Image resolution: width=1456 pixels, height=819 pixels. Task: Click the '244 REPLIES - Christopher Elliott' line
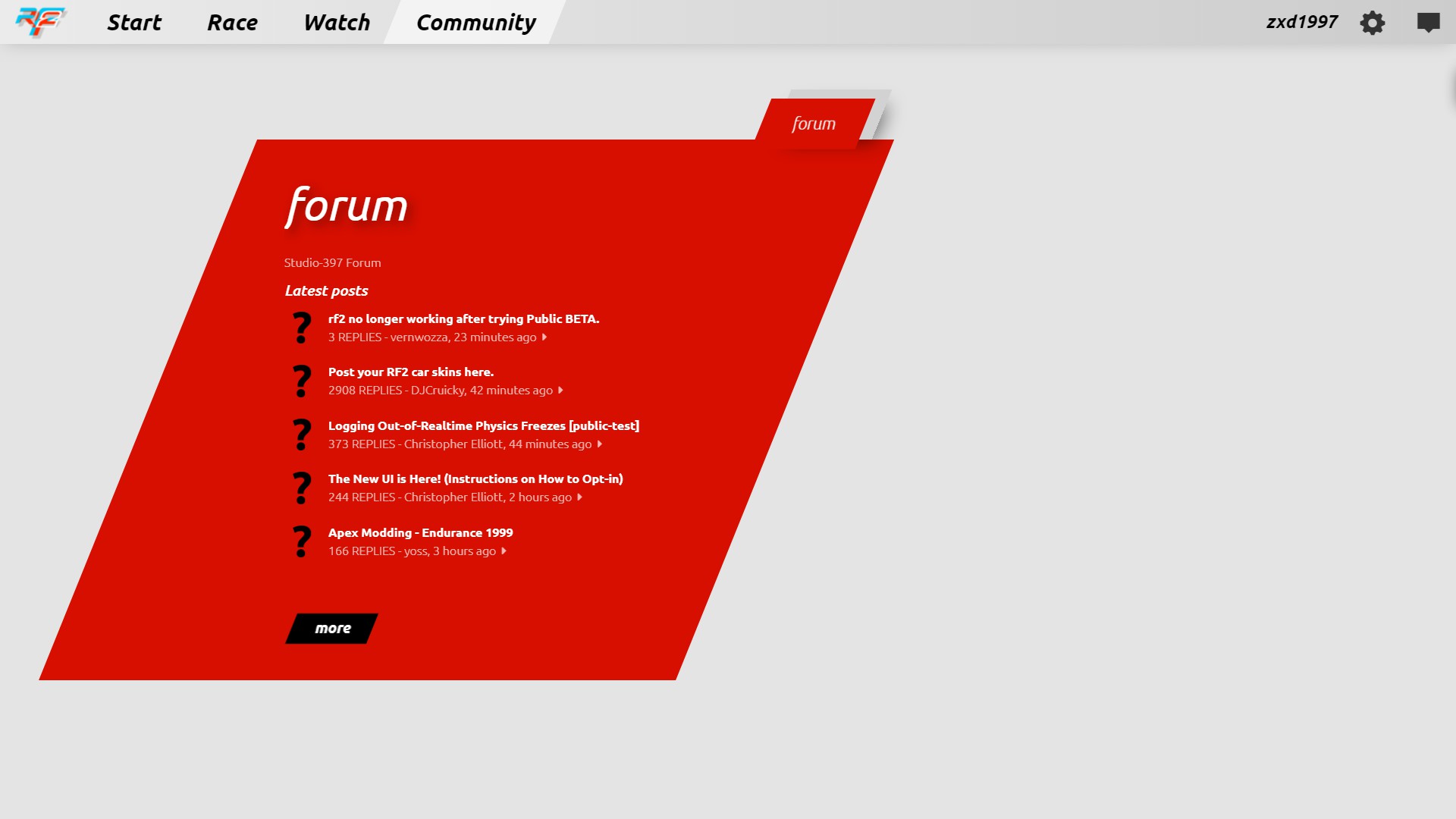pyautogui.click(x=450, y=497)
